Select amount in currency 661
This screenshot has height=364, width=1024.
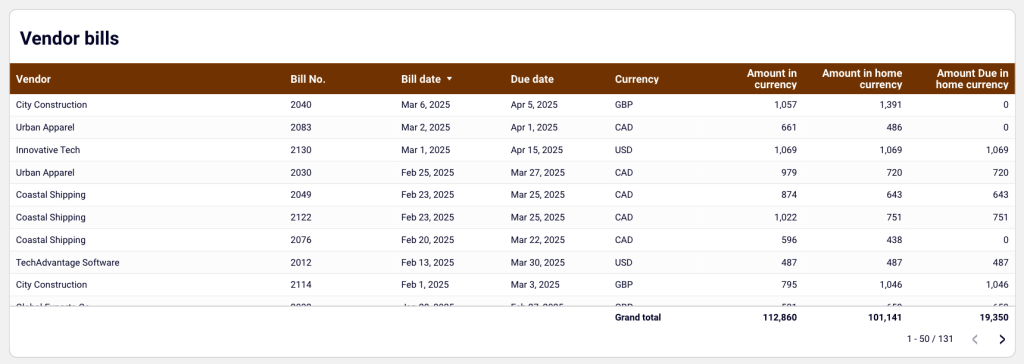click(789, 127)
